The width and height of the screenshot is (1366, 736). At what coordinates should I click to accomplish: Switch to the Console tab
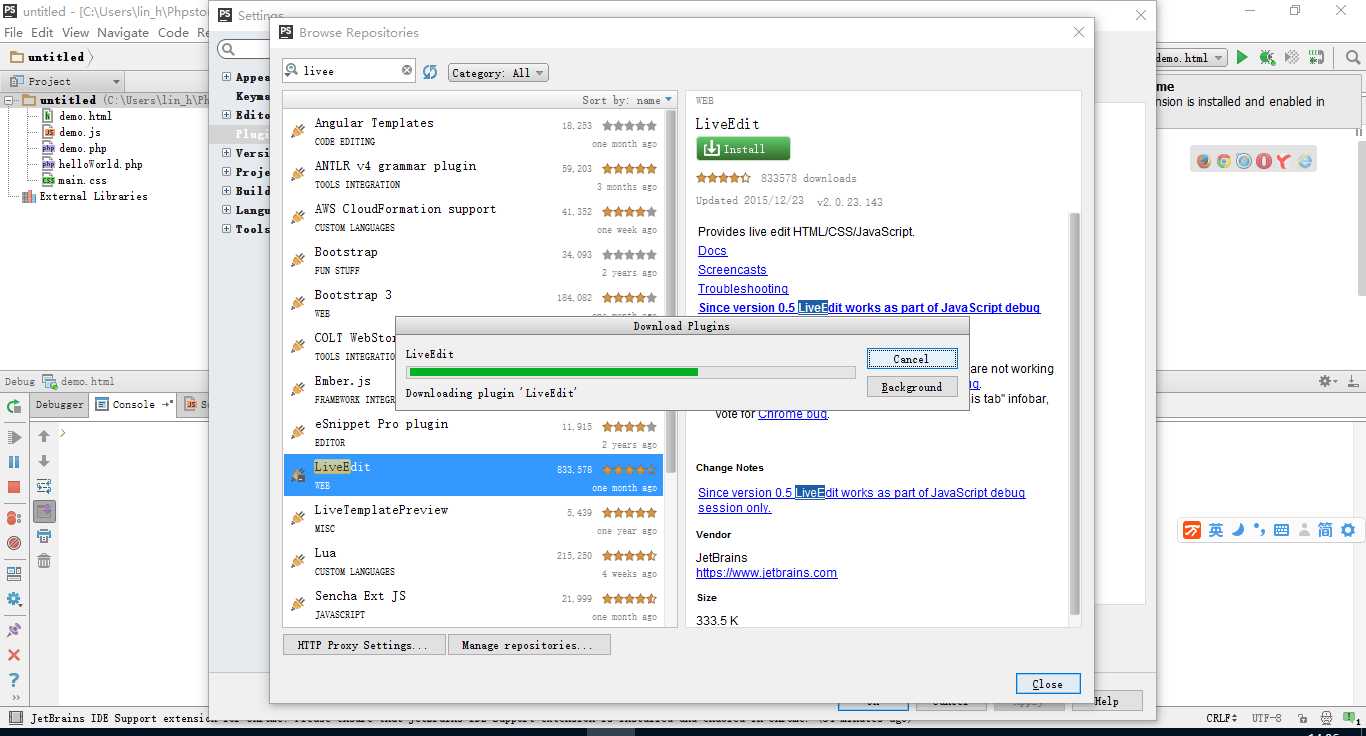(133, 405)
